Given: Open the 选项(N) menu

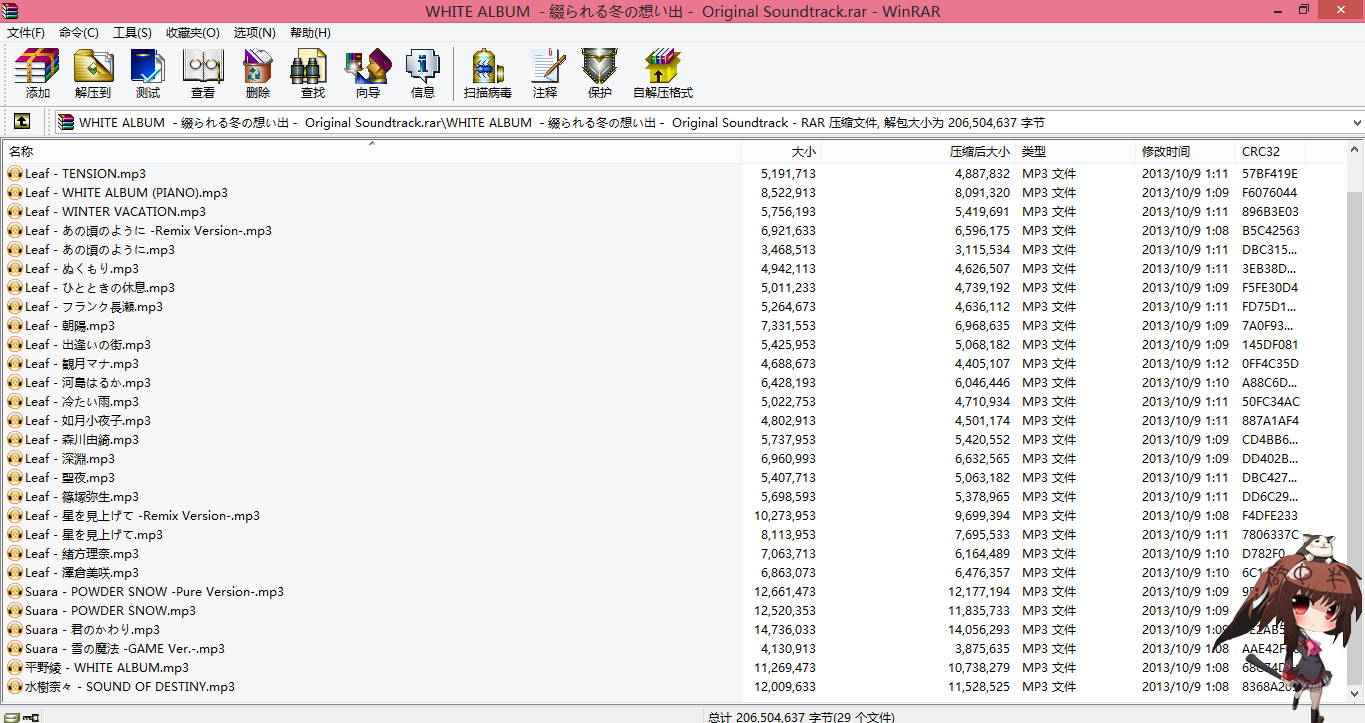Looking at the screenshot, I should click(254, 33).
